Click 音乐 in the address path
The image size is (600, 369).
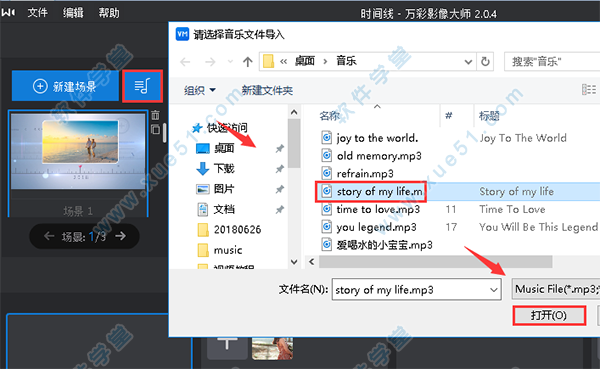[x=346, y=61]
